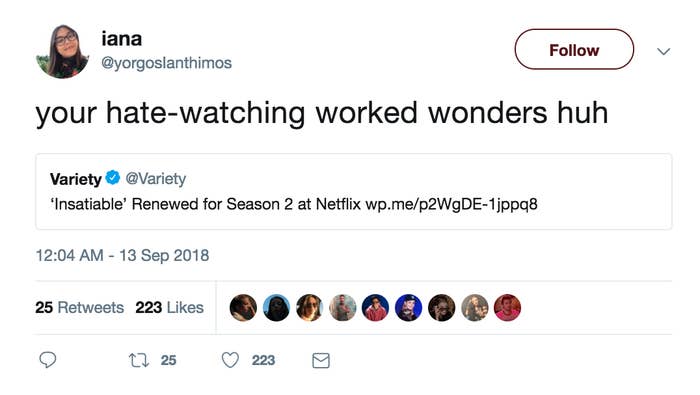This screenshot has height=395, width=700.
Task: Open the wp.me/p2WgDE-1jppq8 link
Action: point(451,204)
